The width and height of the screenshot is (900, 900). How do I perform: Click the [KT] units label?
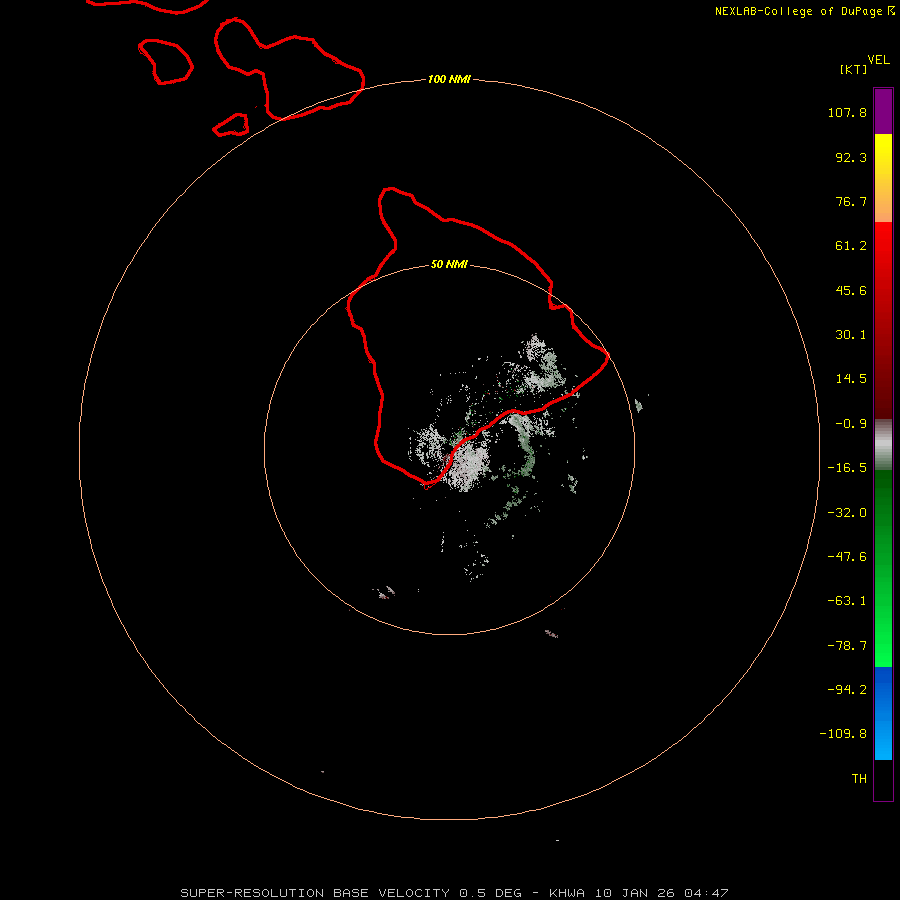pos(853,69)
